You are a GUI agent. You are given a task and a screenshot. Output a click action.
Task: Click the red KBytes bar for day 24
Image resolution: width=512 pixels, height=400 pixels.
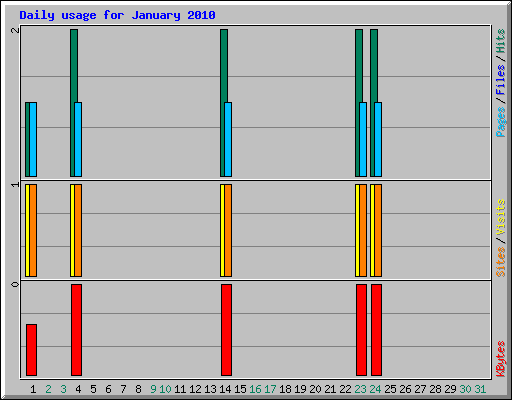coord(376,330)
